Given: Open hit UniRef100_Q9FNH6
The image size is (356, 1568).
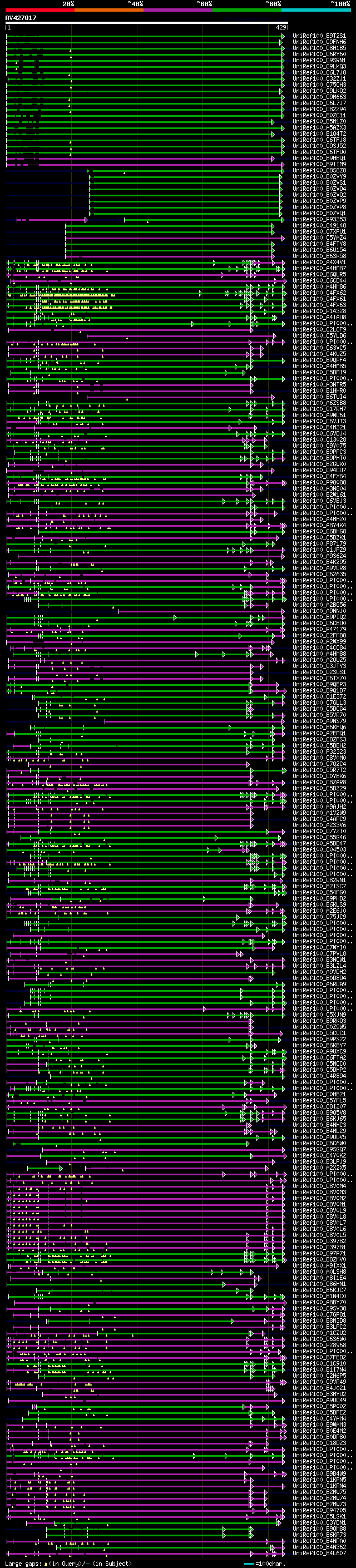Looking at the screenshot, I should click(319, 42).
